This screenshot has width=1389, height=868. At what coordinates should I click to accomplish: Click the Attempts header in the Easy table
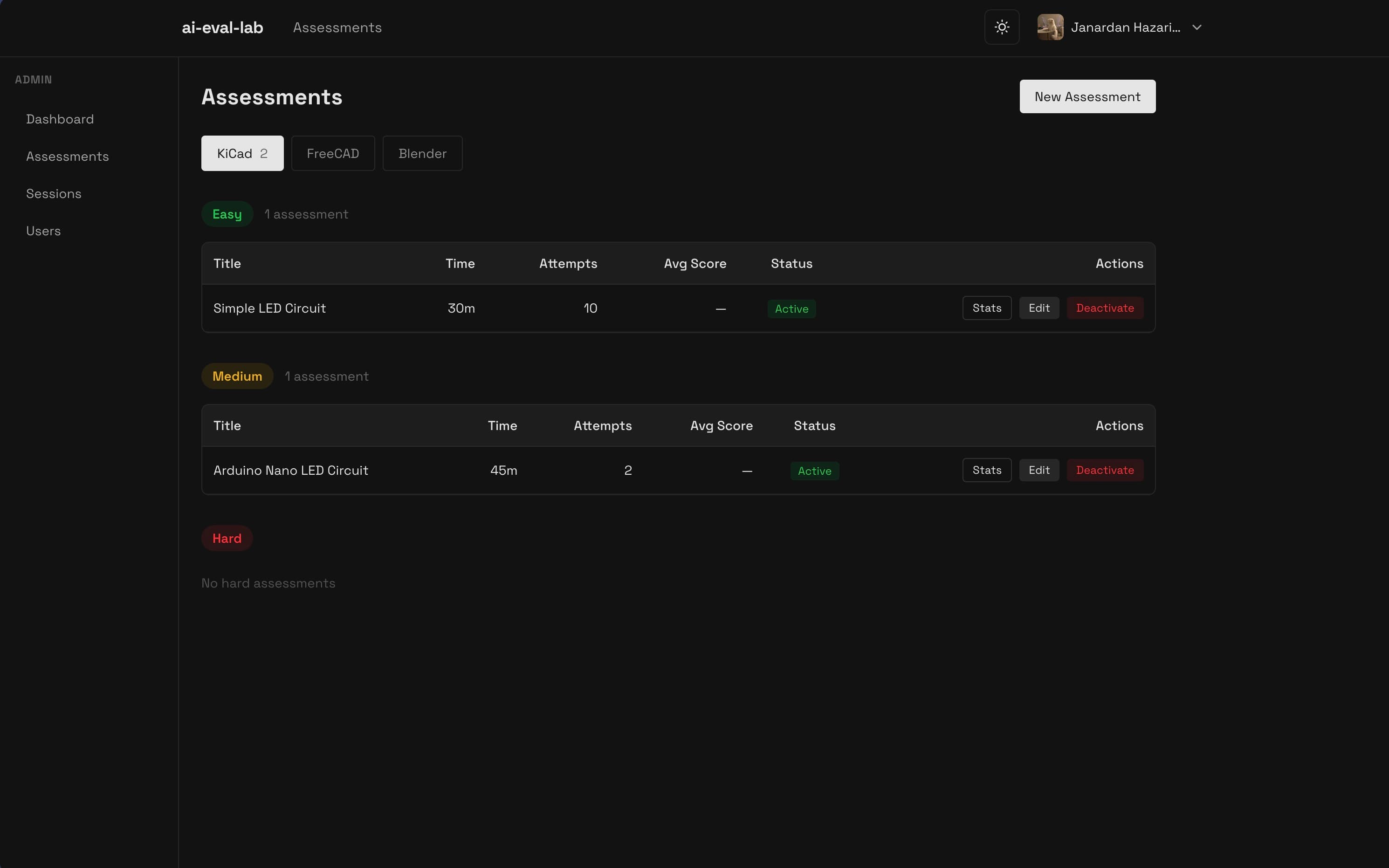click(568, 264)
